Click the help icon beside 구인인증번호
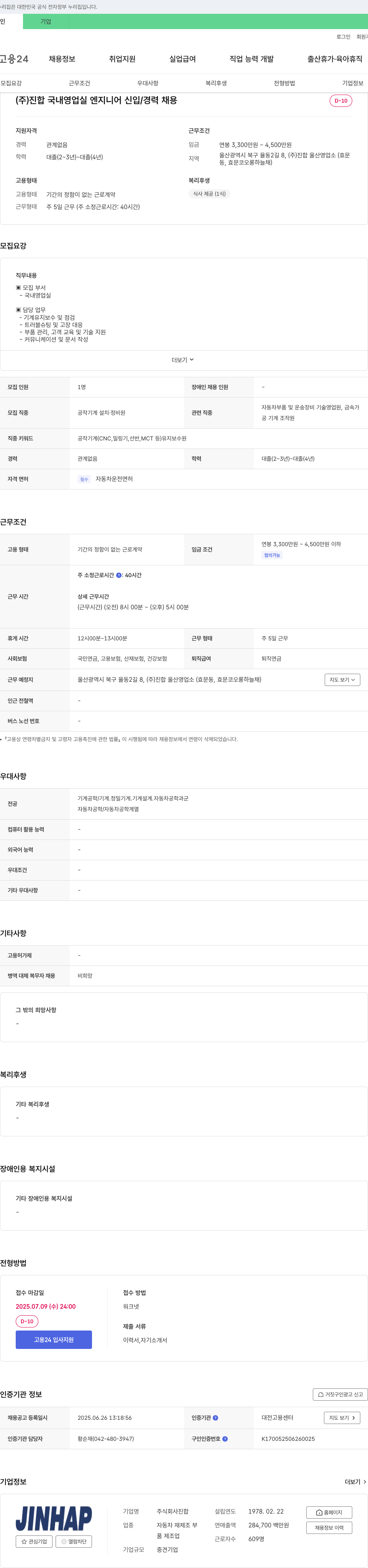Viewport: 368px width, 1568px height. (x=225, y=1439)
